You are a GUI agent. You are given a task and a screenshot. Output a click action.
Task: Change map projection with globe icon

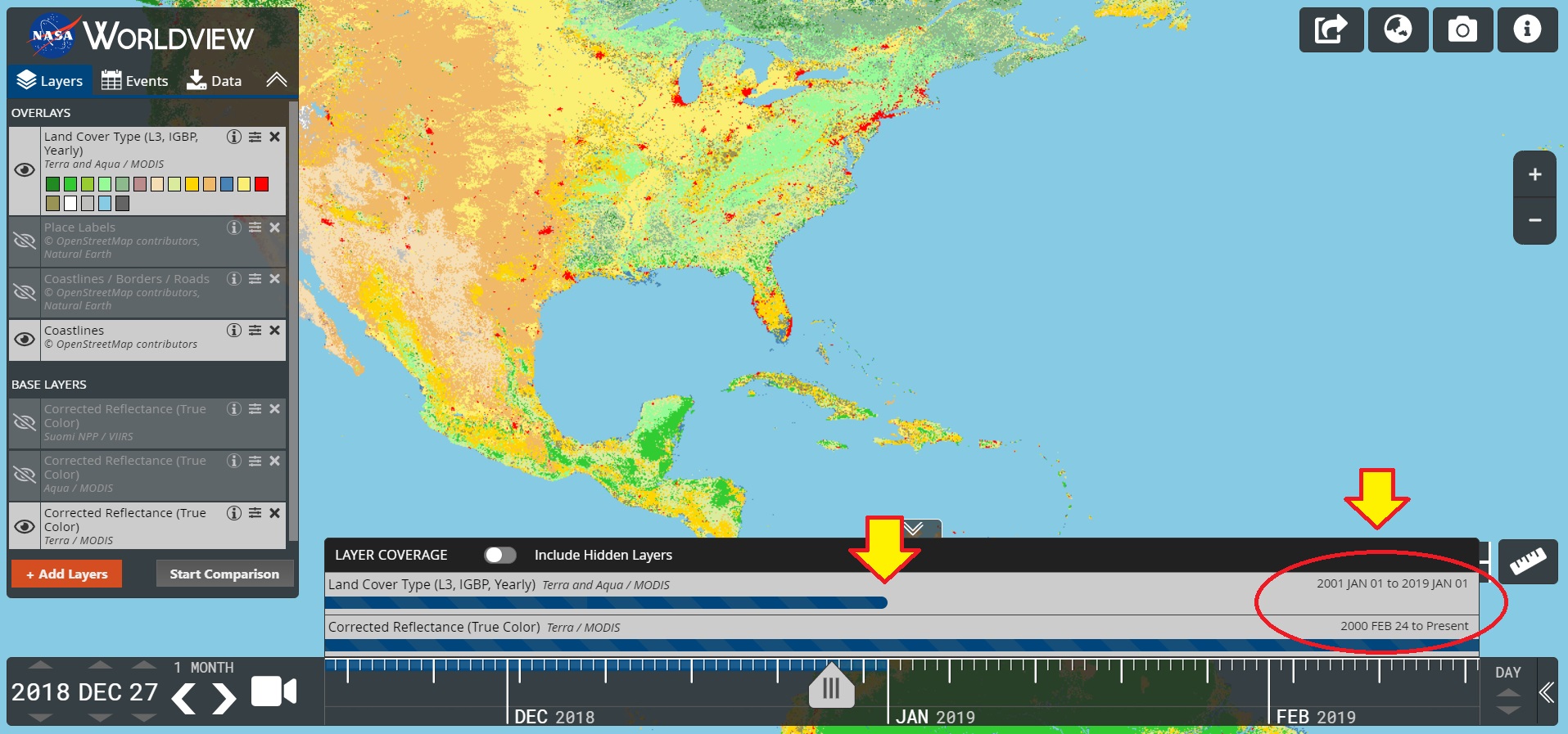1398,29
